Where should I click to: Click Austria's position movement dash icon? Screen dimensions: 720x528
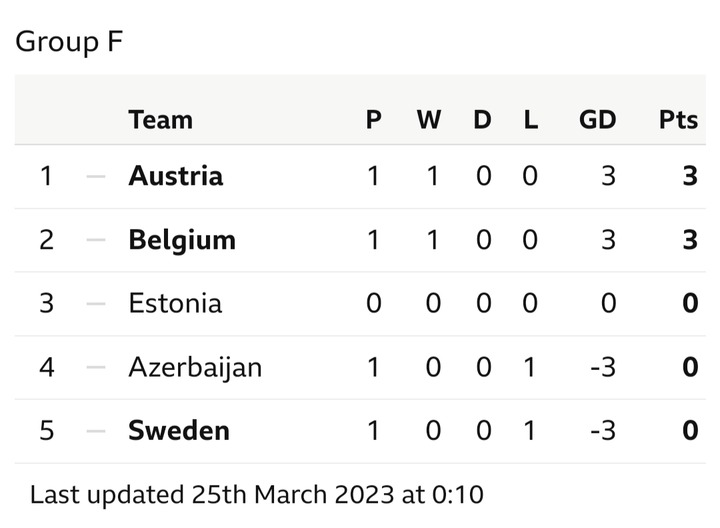[96, 176]
